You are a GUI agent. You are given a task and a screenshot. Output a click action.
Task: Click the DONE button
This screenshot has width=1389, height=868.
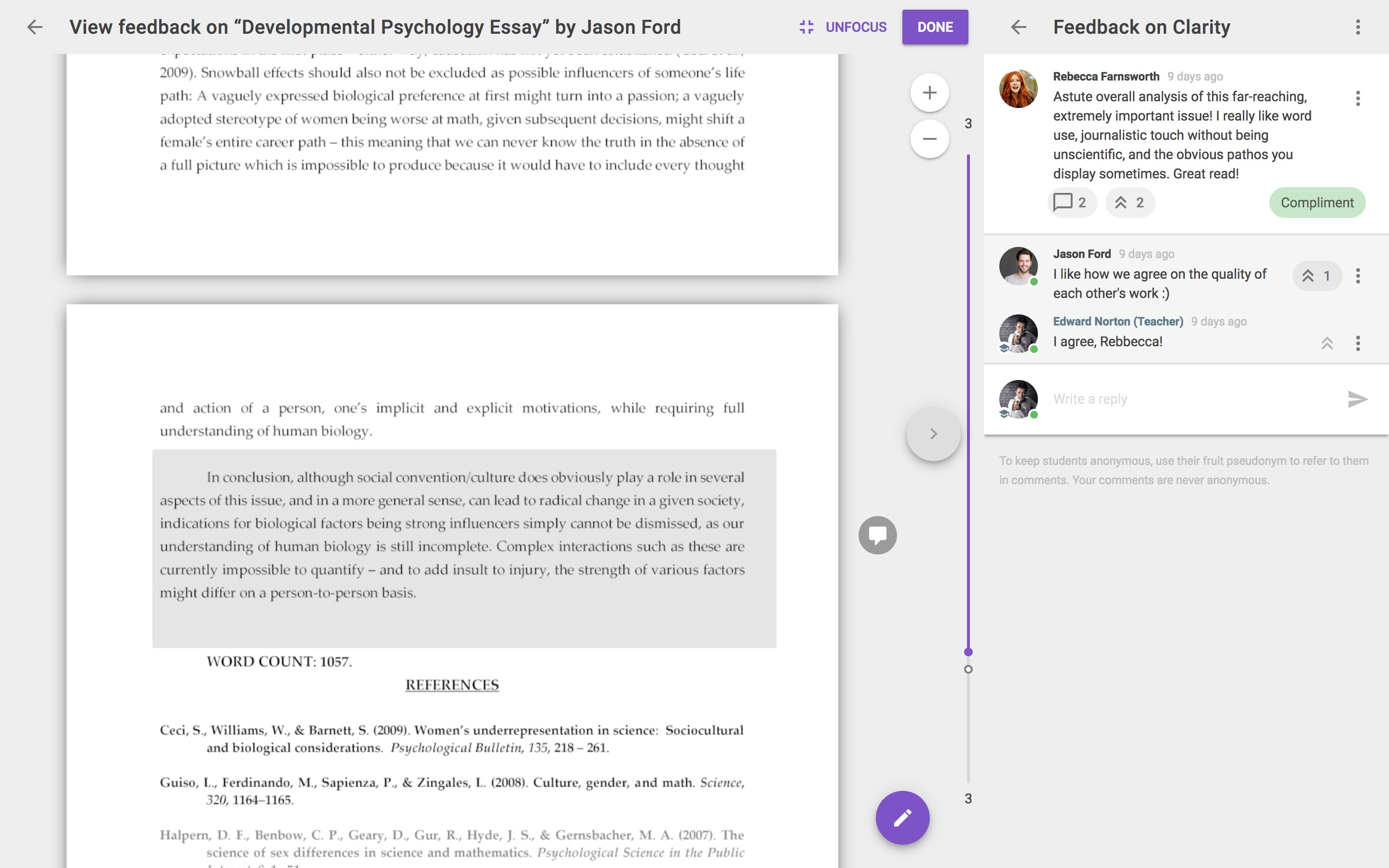(934, 27)
